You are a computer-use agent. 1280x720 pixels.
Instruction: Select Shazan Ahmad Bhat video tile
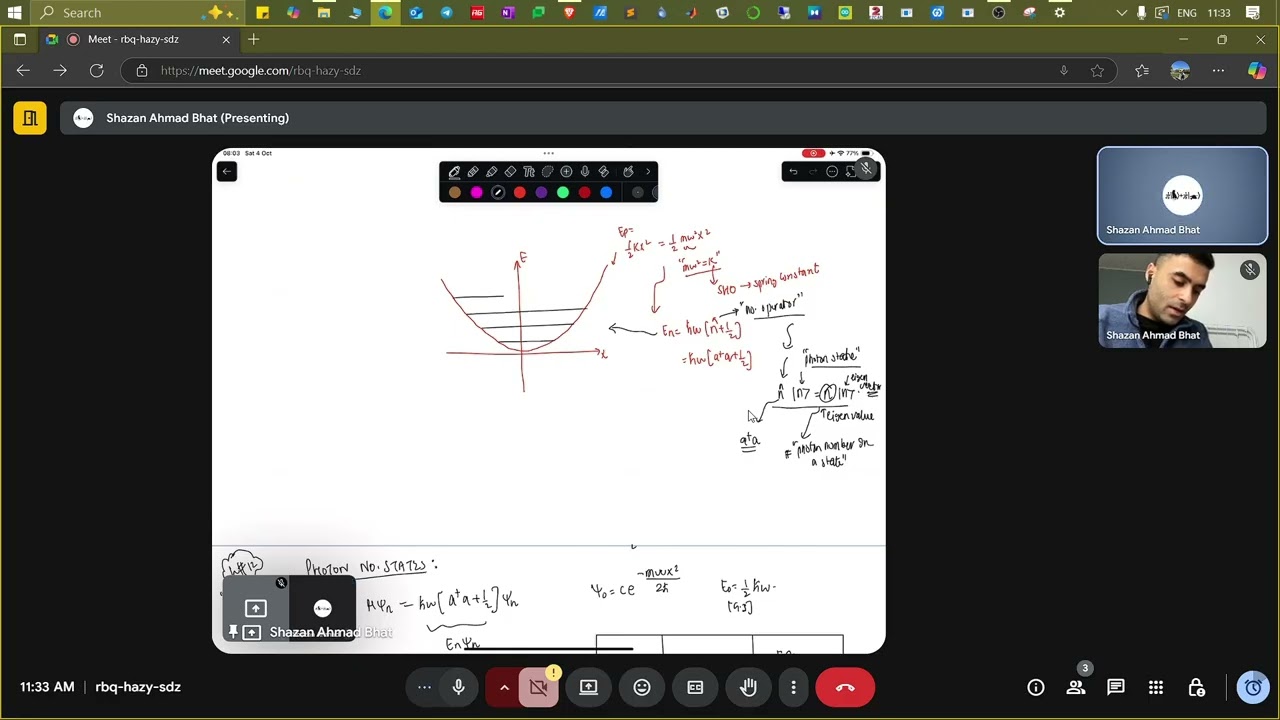pyautogui.click(x=1182, y=300)
